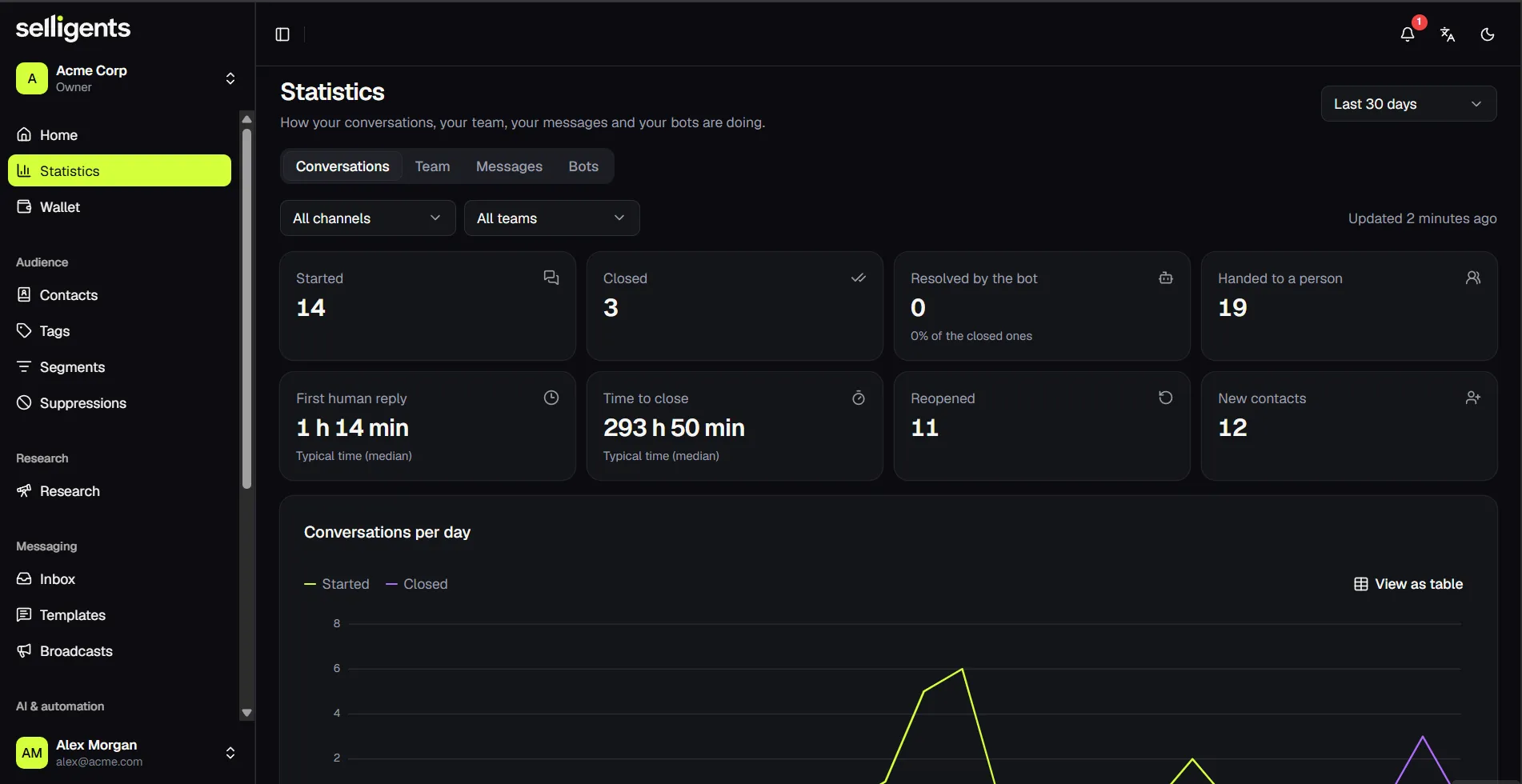
Task: Switch theme with the moon icon
Action: [x=1488, y=34]
